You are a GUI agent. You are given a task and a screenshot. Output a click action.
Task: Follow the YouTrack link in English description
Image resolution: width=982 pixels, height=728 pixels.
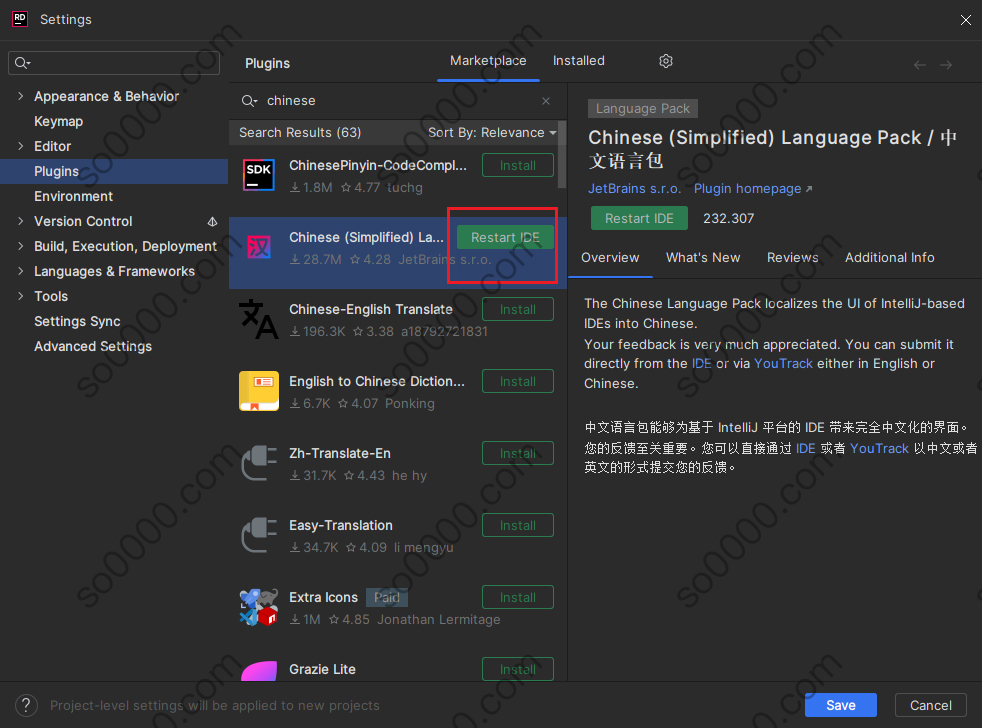tap(783, 364)
